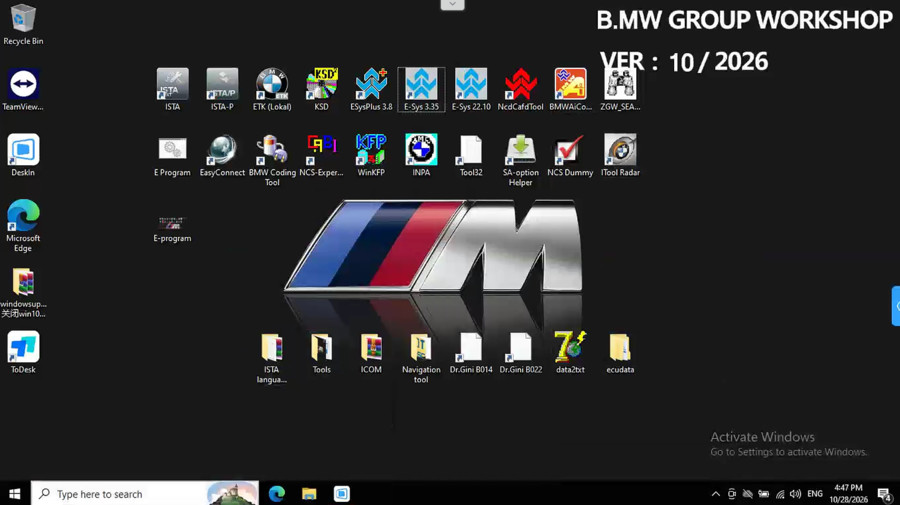Select the NCS Dummy checkmark icon
Image resolution: width=900 pixels, height=505 pixels.
[571, 156]
